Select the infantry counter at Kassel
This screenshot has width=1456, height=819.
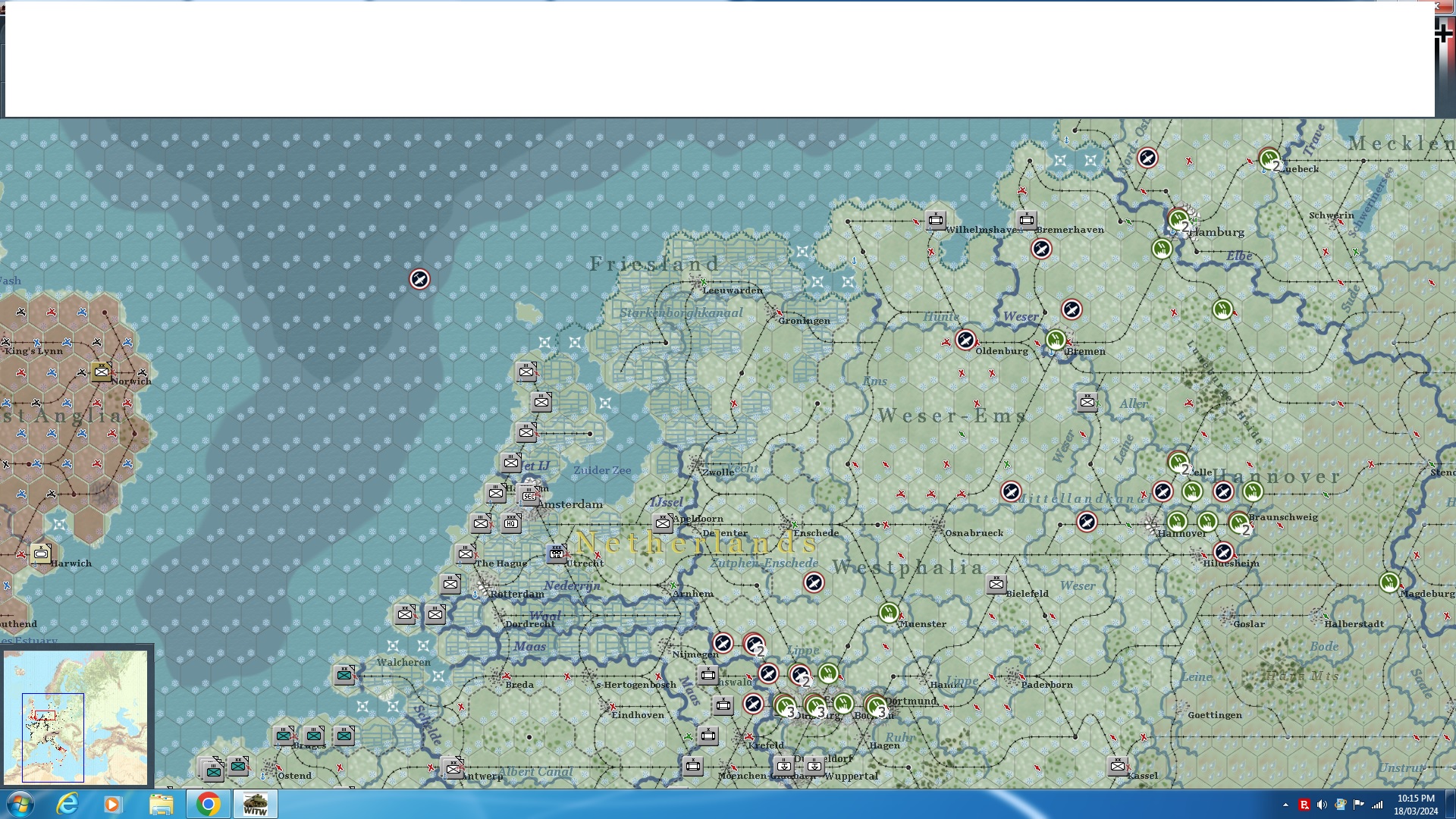pyautogui.click(x=1117, y=766)
